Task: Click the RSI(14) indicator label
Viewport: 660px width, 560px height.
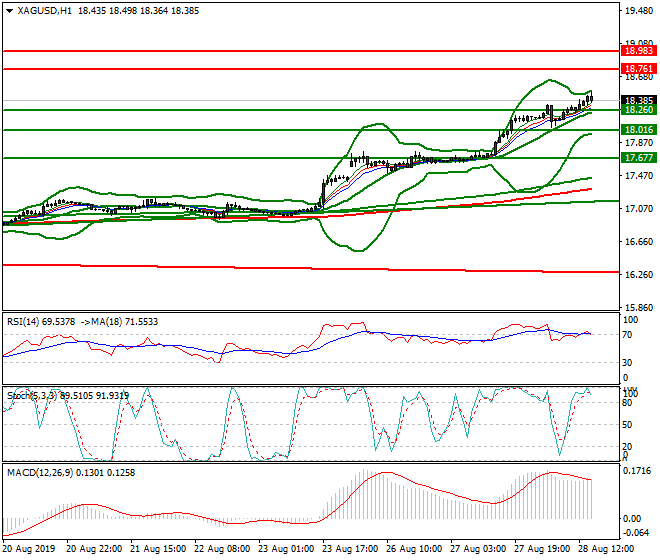Action: 24,322
